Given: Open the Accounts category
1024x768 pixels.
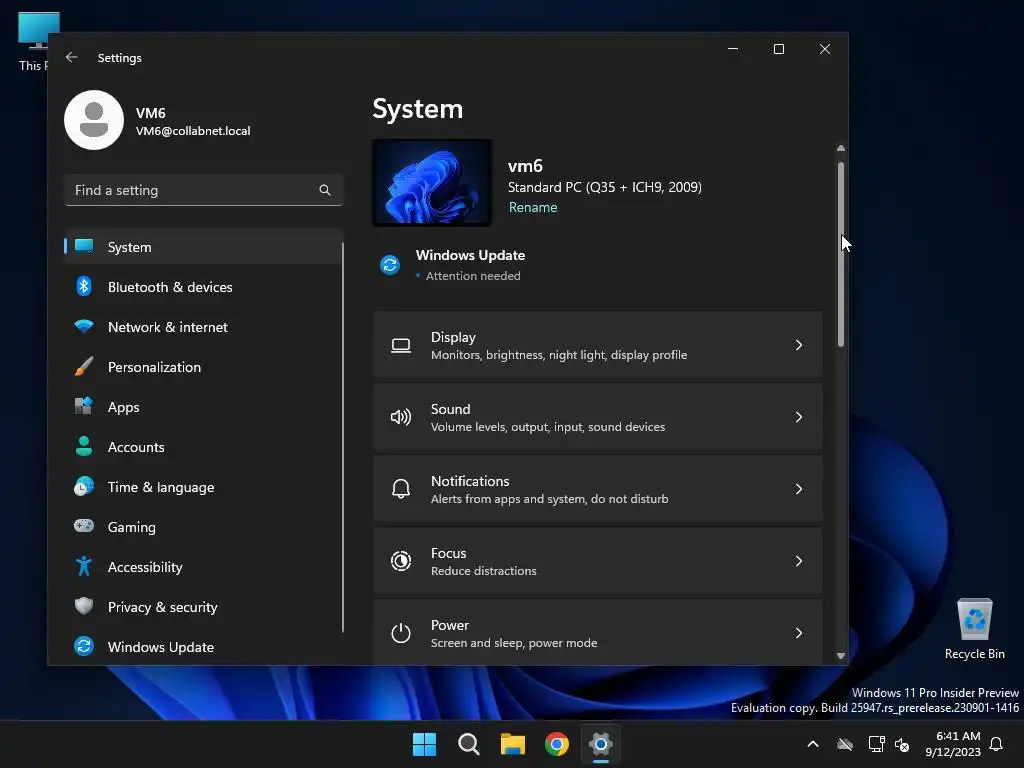Looking at the screenshot, I should (203, 447).
